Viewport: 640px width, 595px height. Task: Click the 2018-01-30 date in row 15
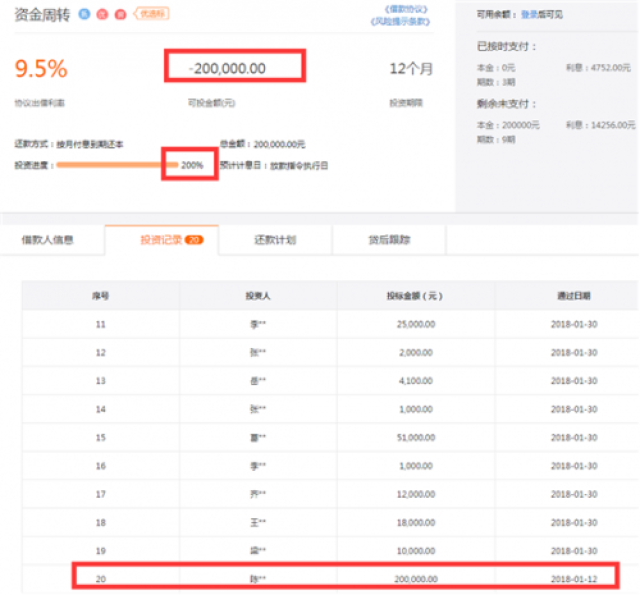tap(574, 437)
